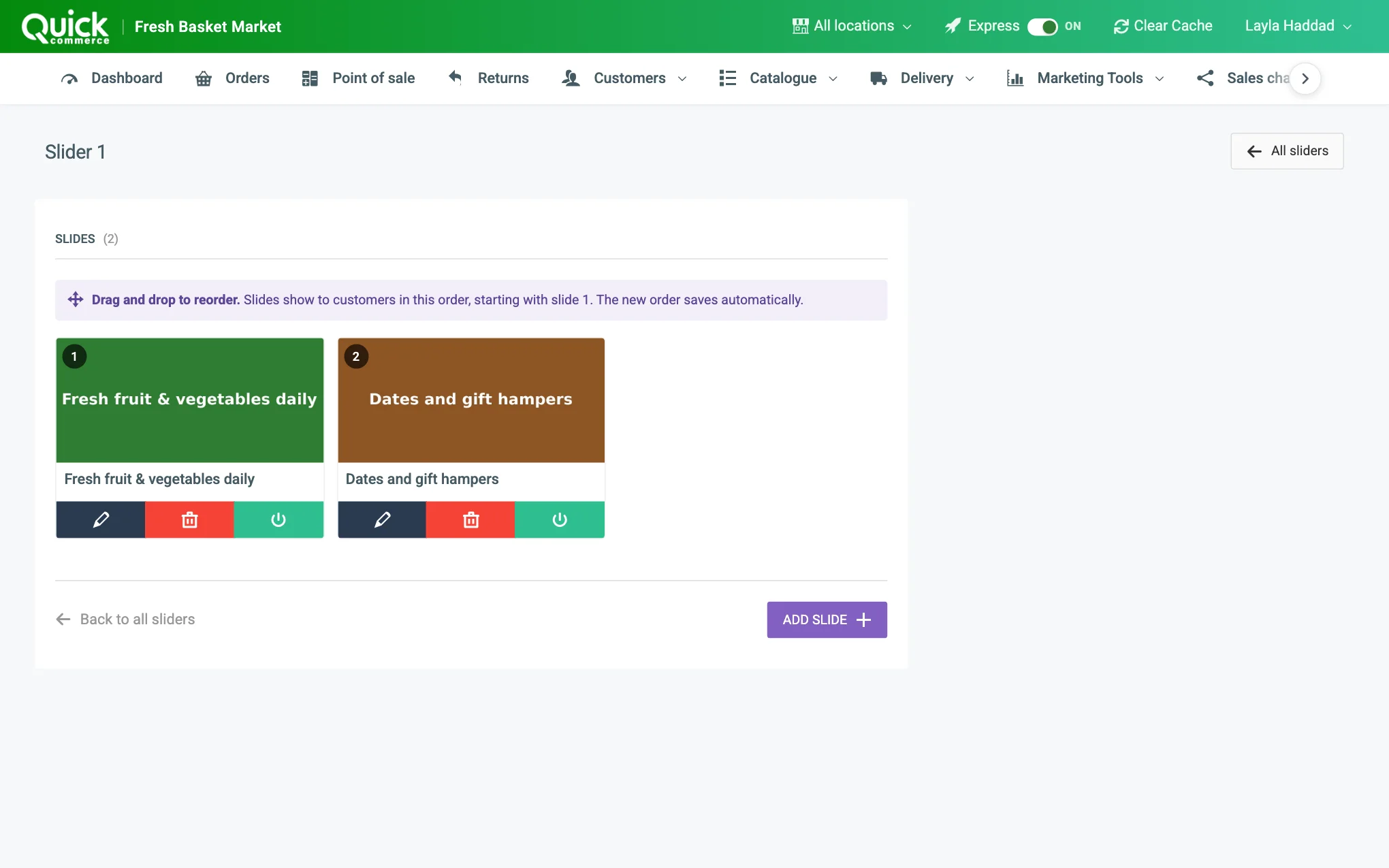Select the brown Dates and gift hampers thumbnail
This screenshot has height=868, width=1389.
coord(471,400)
